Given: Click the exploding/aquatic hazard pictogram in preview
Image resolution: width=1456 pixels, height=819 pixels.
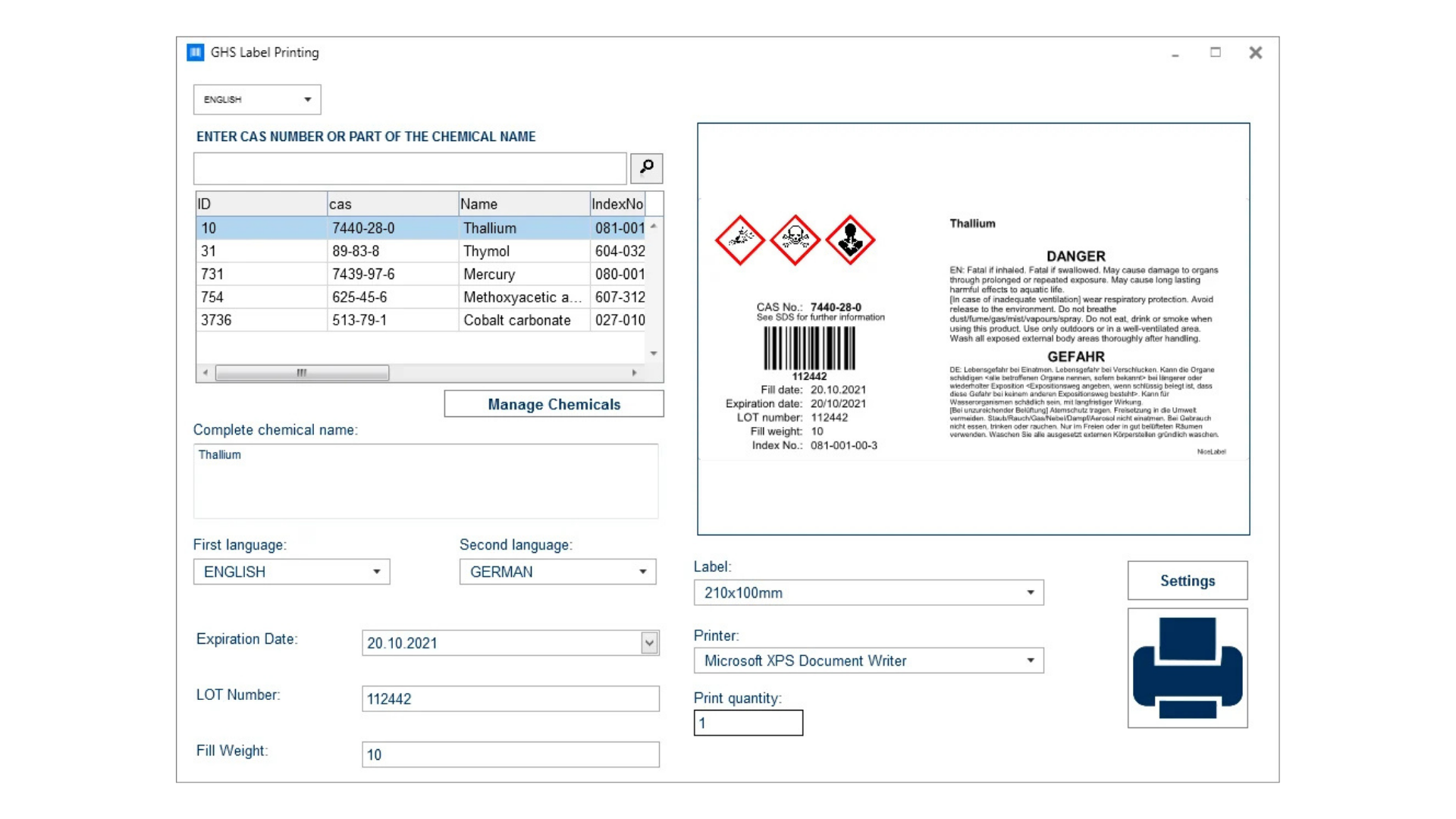Looking at the screenshot, I should click(739, 240).
